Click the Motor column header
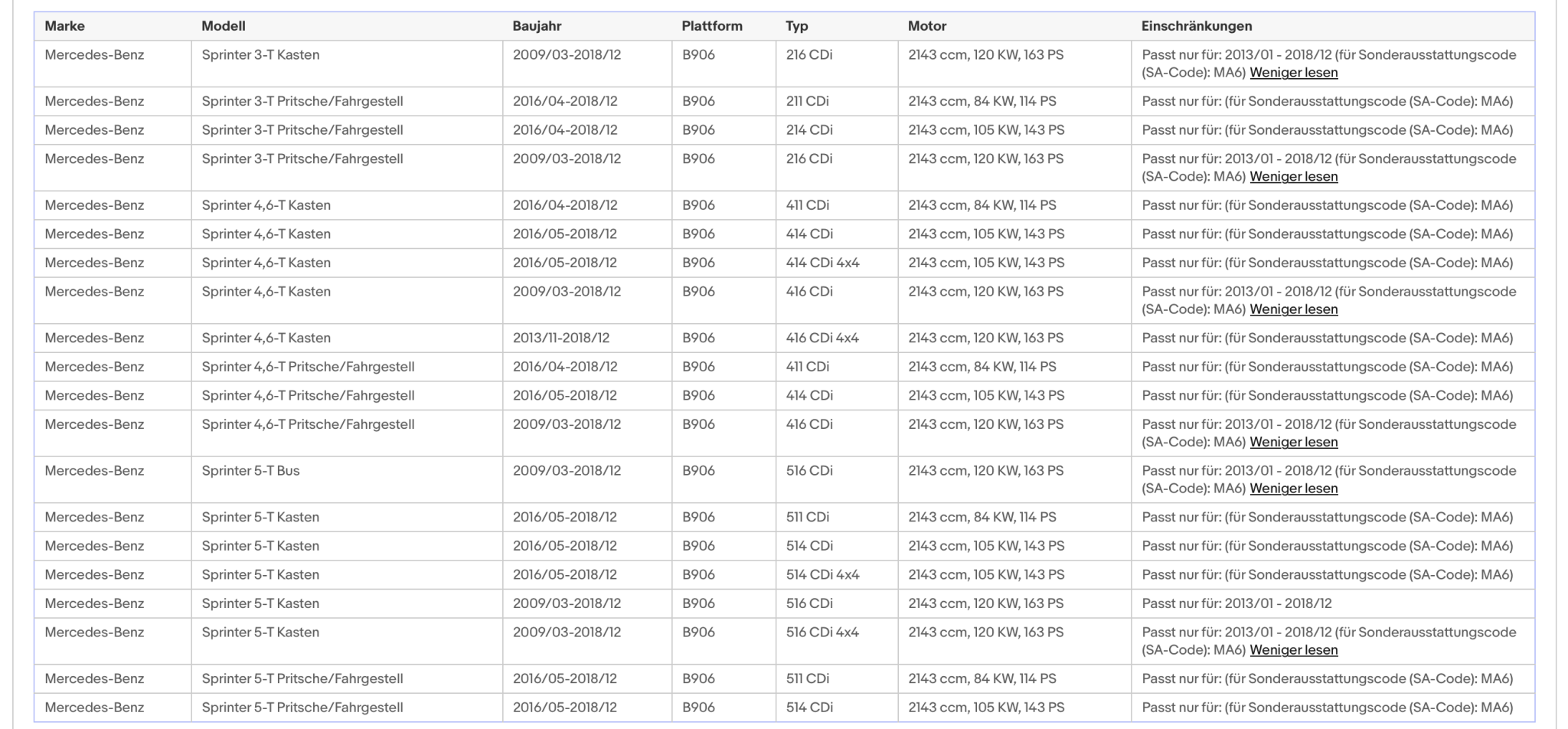Image resolution: width=1568 pixels, height=729 pixels. coord(927,26)
